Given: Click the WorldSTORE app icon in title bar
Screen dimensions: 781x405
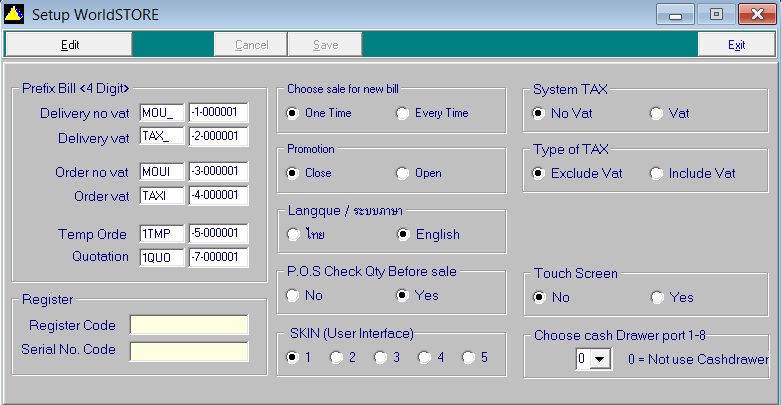Looking at the screenshot, I should tap(14, 14).
